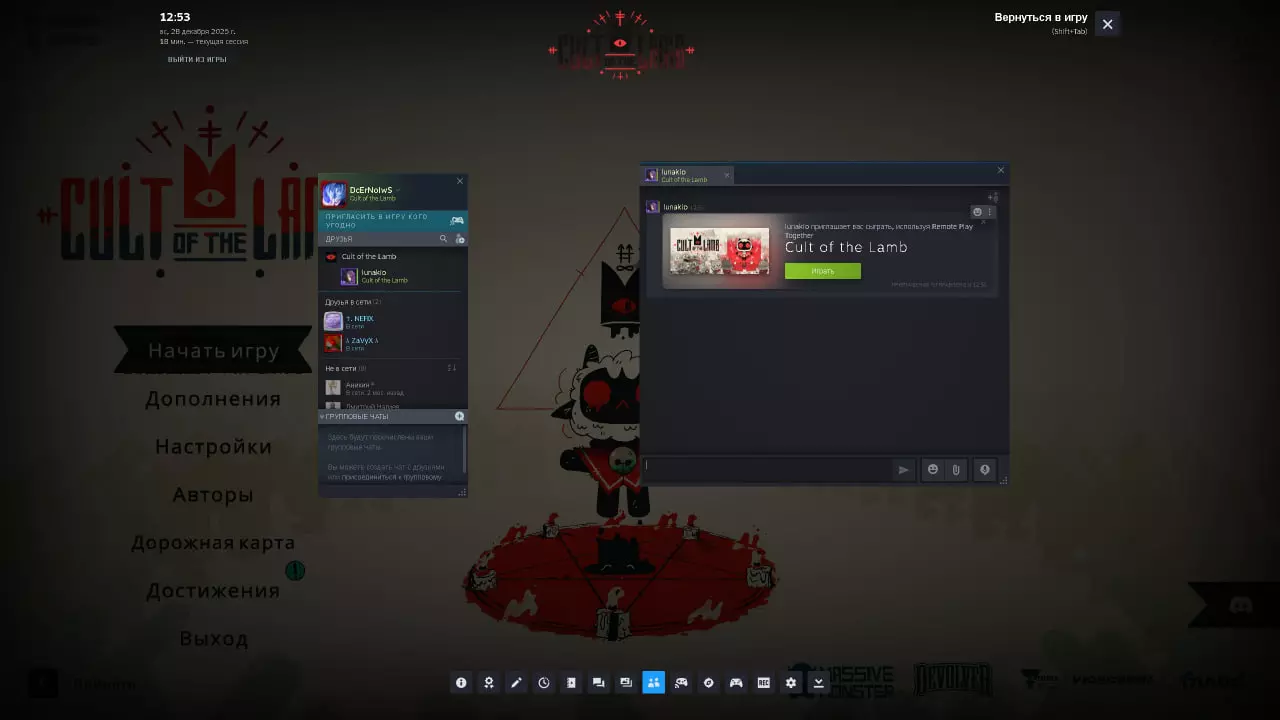
Task: Close the overlay with top-right X
Action: pyautogui.click(x=1107, y=24)
